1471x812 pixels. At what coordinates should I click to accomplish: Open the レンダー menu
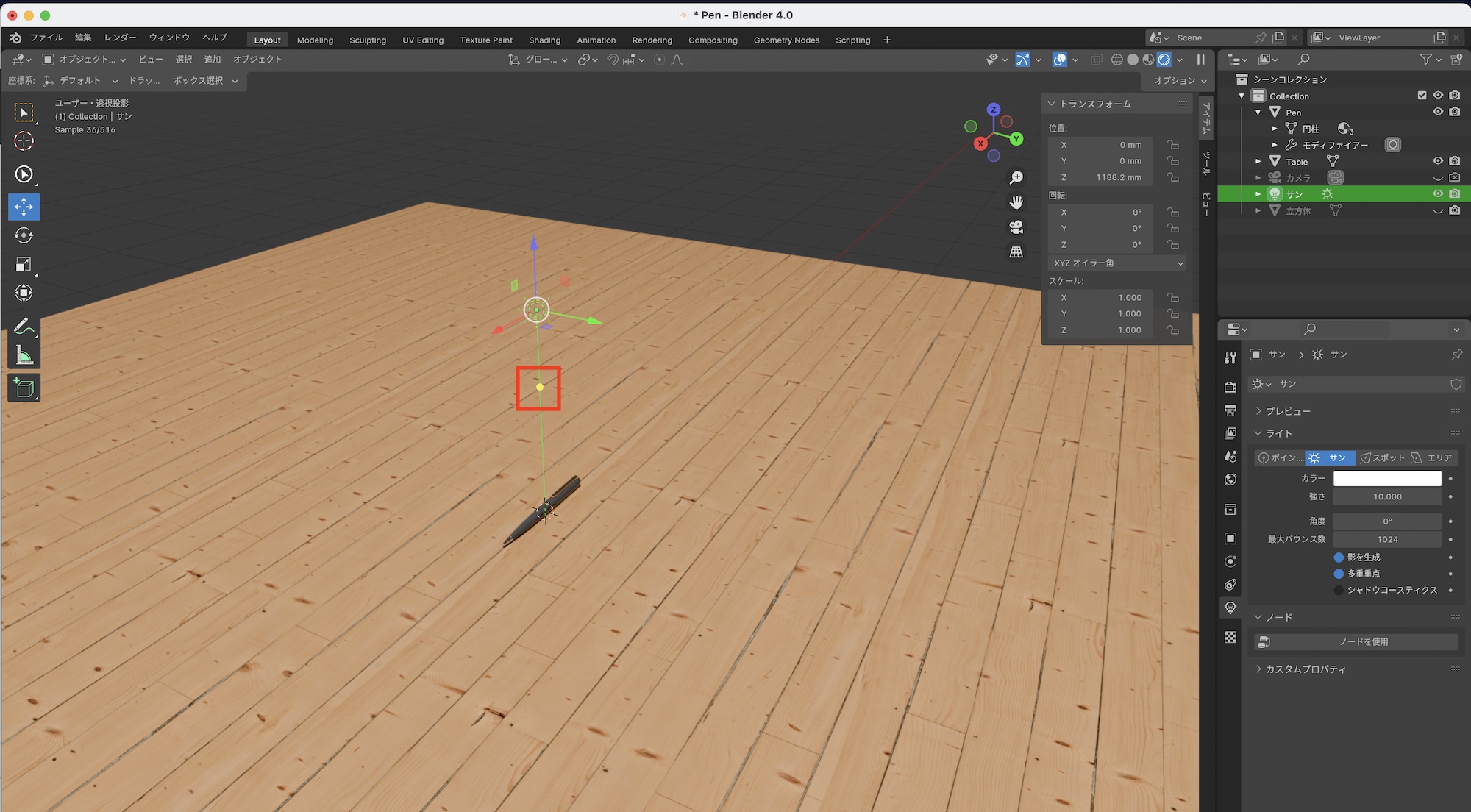tap(120, 38)
